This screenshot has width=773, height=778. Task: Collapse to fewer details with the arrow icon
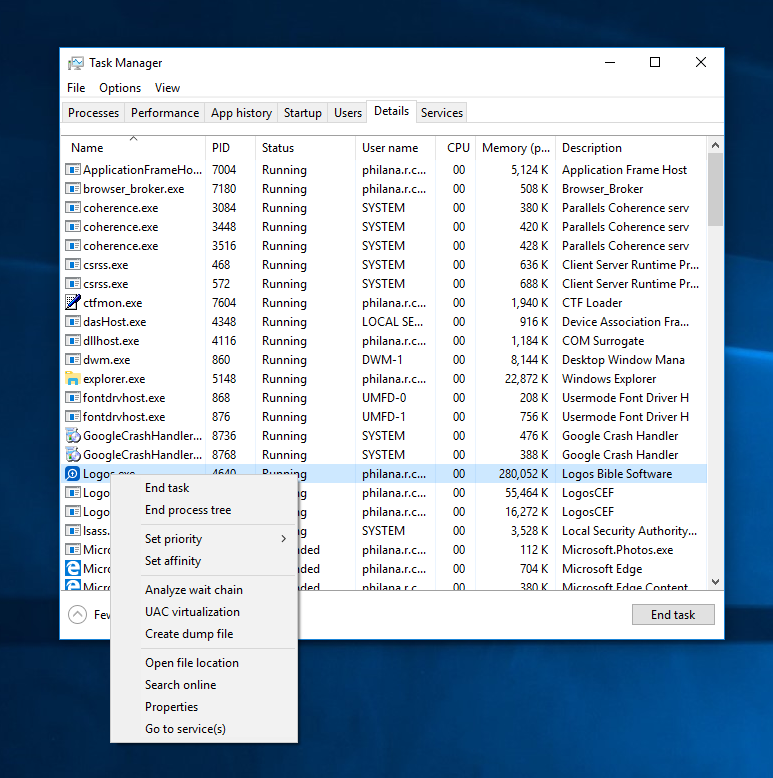click(77, 614)
